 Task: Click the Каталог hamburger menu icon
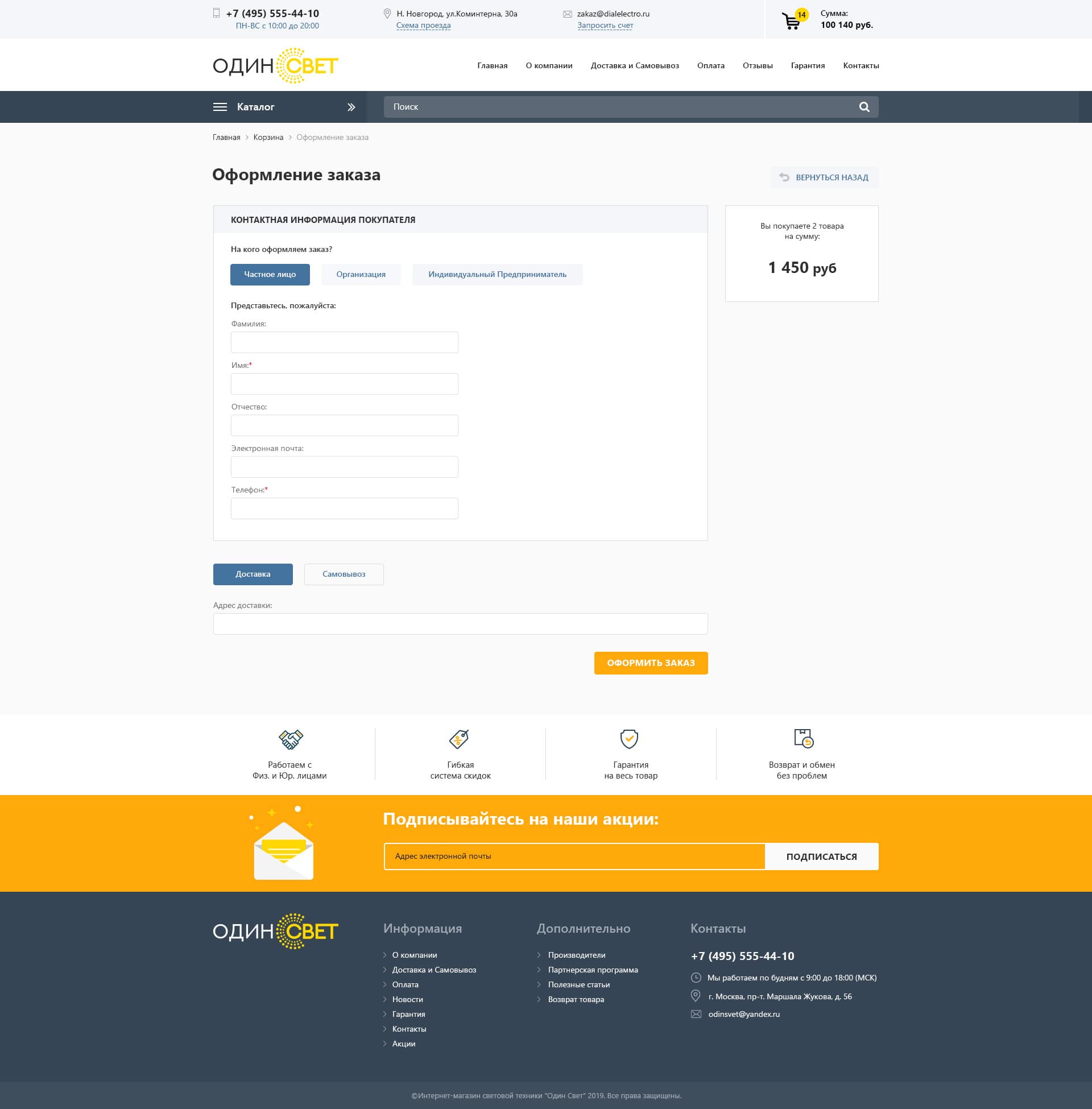coord(220,107)
